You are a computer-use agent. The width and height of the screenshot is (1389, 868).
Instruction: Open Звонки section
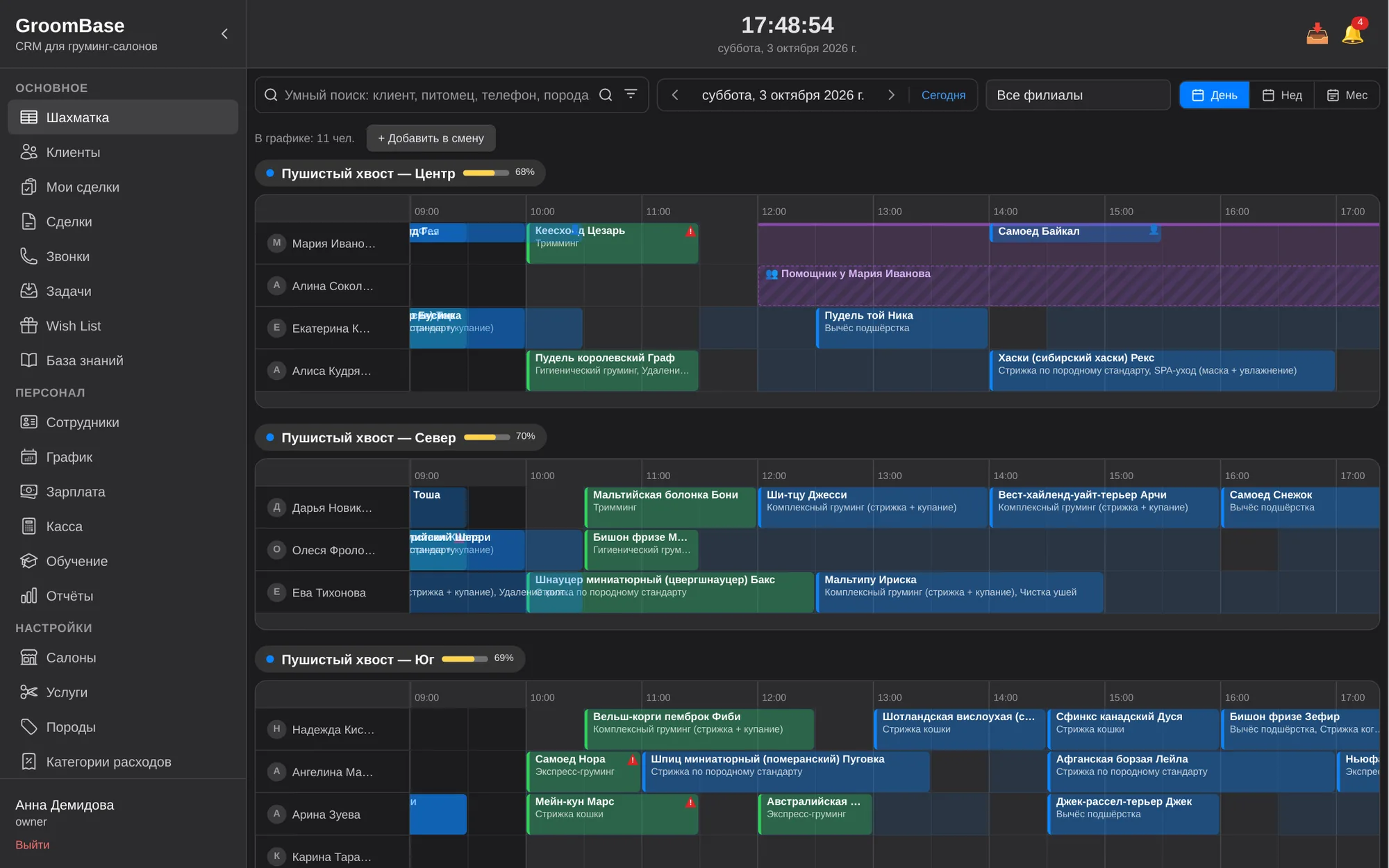(x=123, y=256)
